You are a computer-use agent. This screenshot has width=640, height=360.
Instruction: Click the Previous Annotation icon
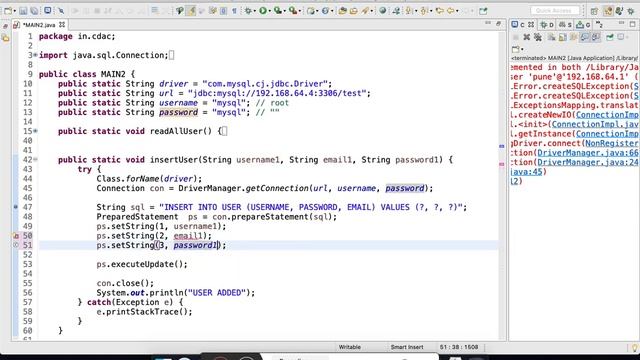424,11
